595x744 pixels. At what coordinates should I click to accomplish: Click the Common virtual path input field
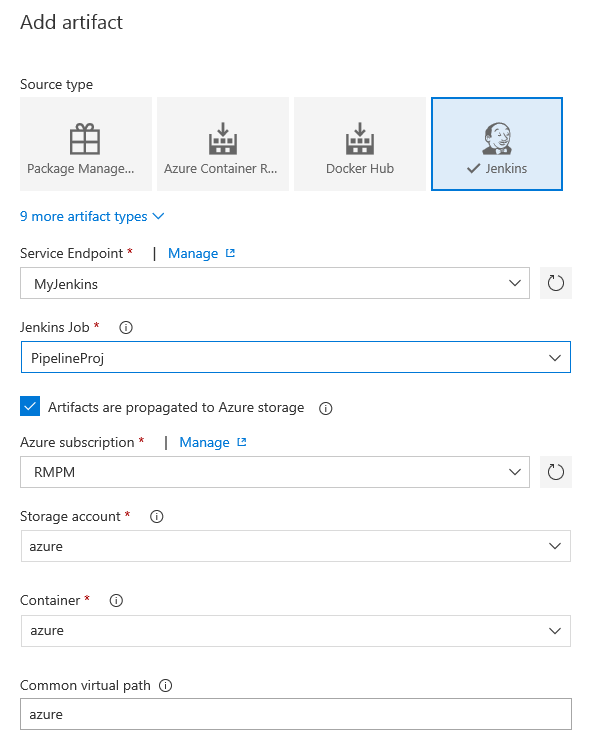click(x=296, y=714)
